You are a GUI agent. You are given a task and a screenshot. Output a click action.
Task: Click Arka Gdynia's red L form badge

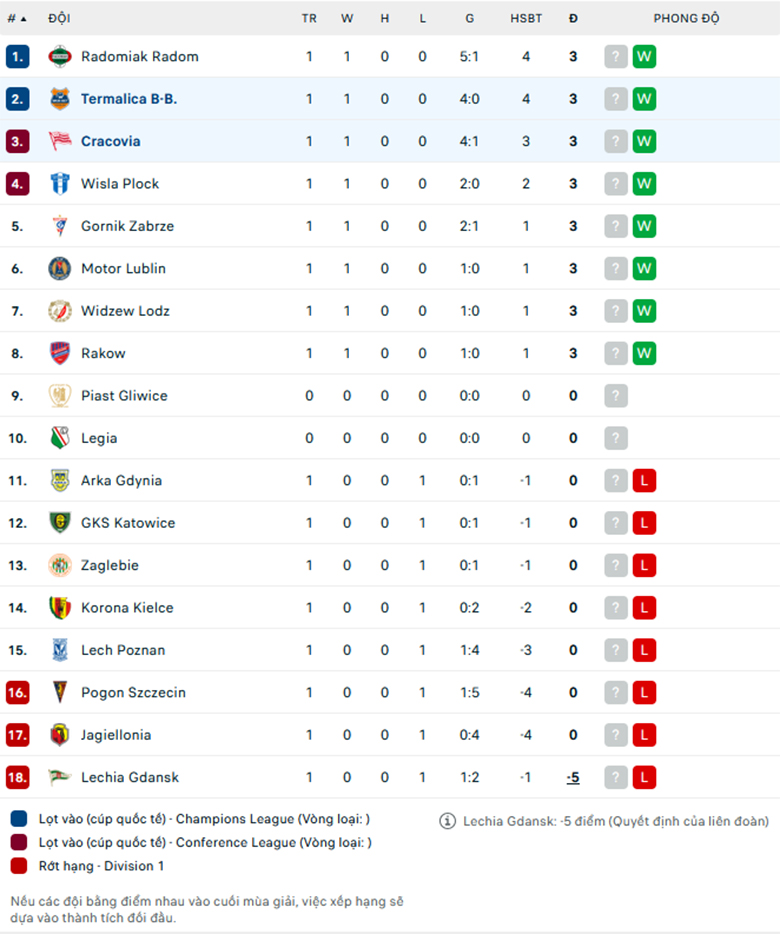[644, 481]
